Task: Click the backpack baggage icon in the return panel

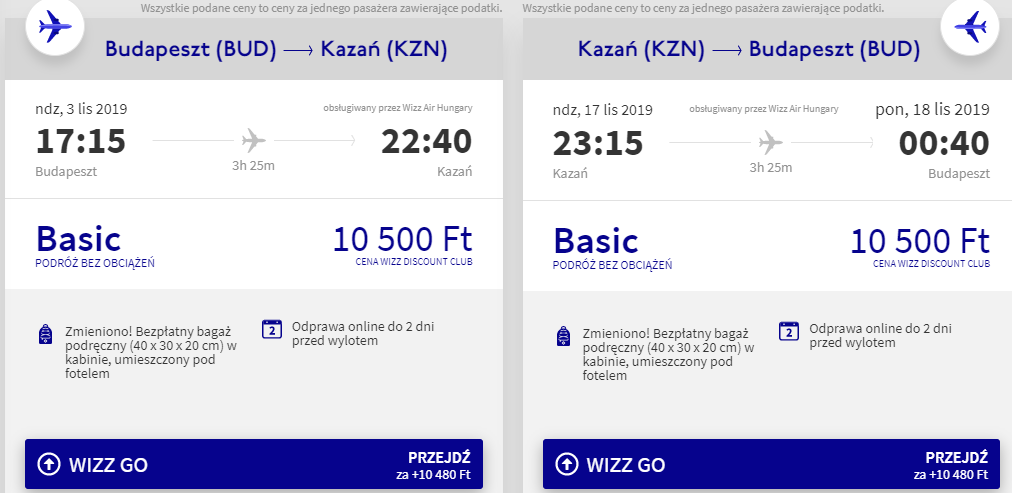Action: click(x=563, y=336)
